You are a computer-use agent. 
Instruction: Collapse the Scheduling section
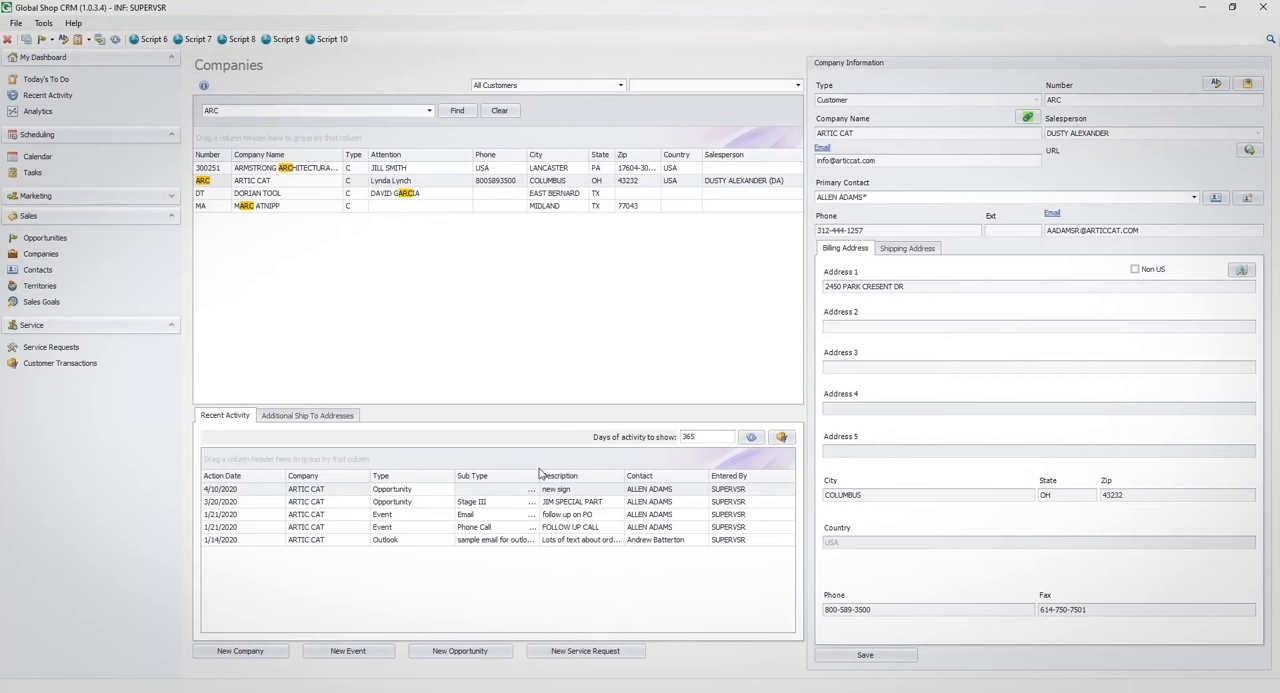coord(171,134)
